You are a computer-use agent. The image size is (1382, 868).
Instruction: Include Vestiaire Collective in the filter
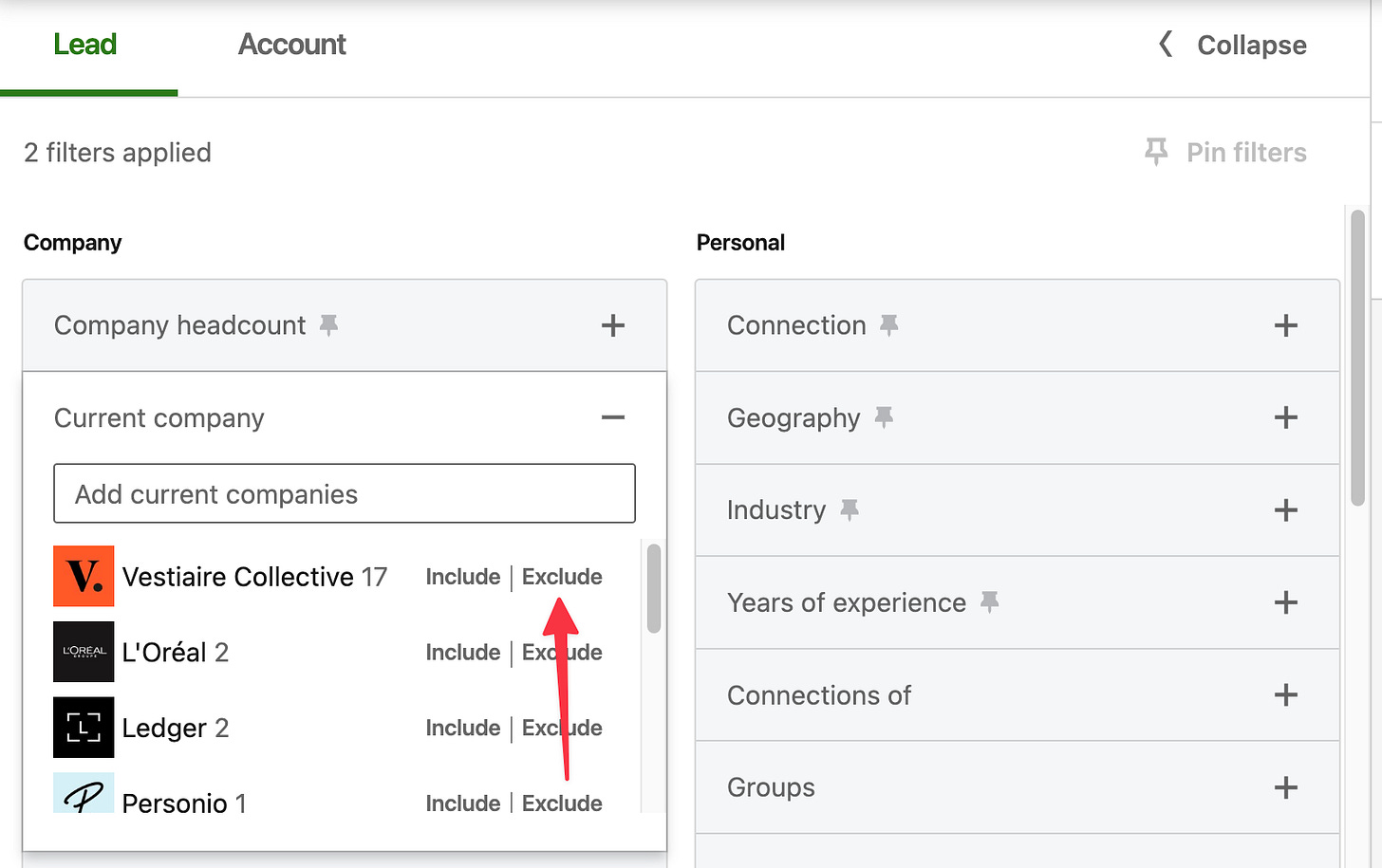click(462, 577)
